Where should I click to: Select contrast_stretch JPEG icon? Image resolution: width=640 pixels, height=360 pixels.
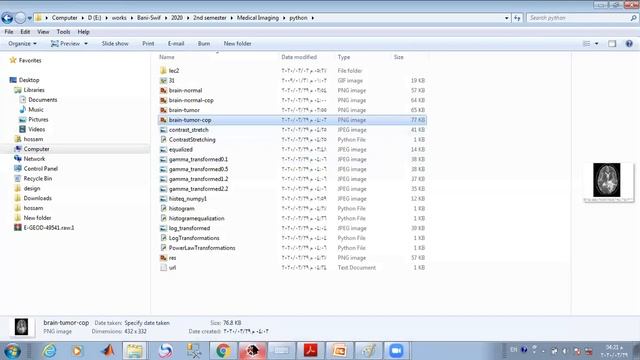pos(163,130)
